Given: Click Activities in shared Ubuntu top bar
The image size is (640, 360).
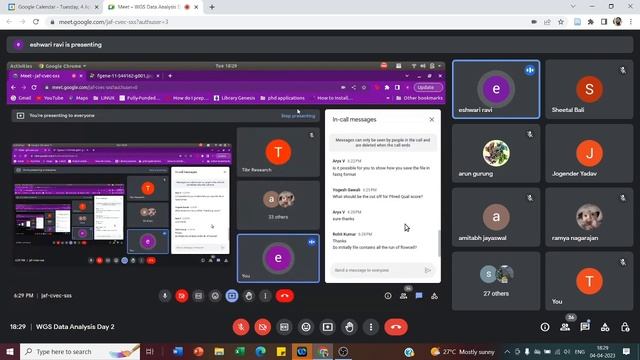Looking at the screenshot, I should [21, 66].
